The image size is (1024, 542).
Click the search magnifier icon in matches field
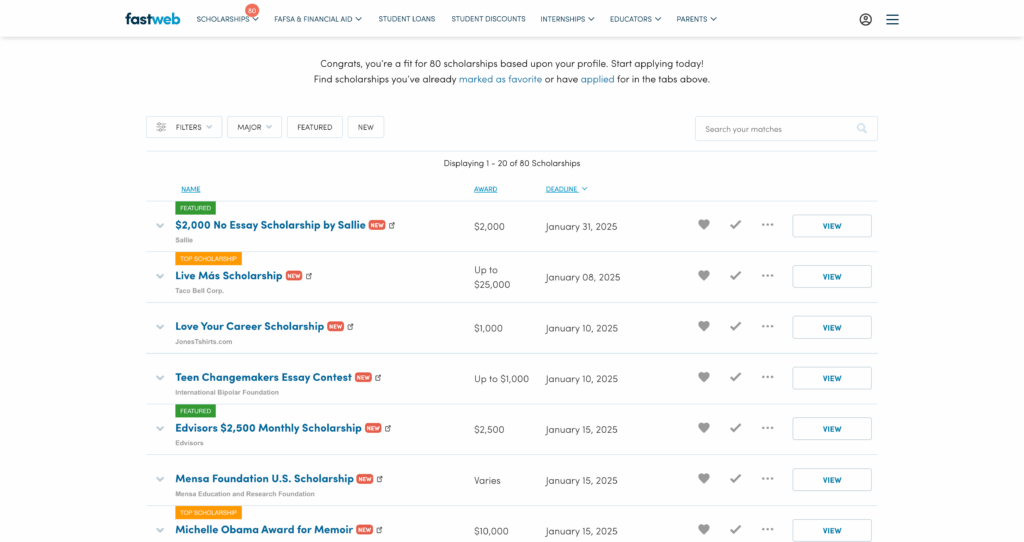click(x=862, y=128)
